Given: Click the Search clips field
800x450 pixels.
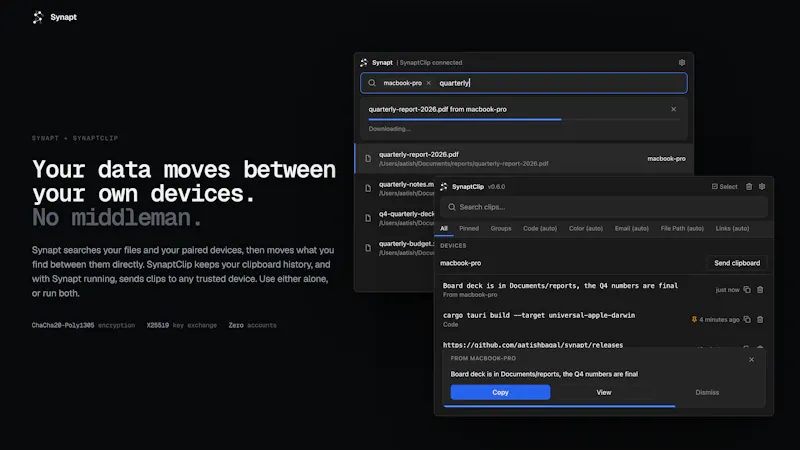Looking at the screenshot, I should pyautogui.click(x=604, y=207).
